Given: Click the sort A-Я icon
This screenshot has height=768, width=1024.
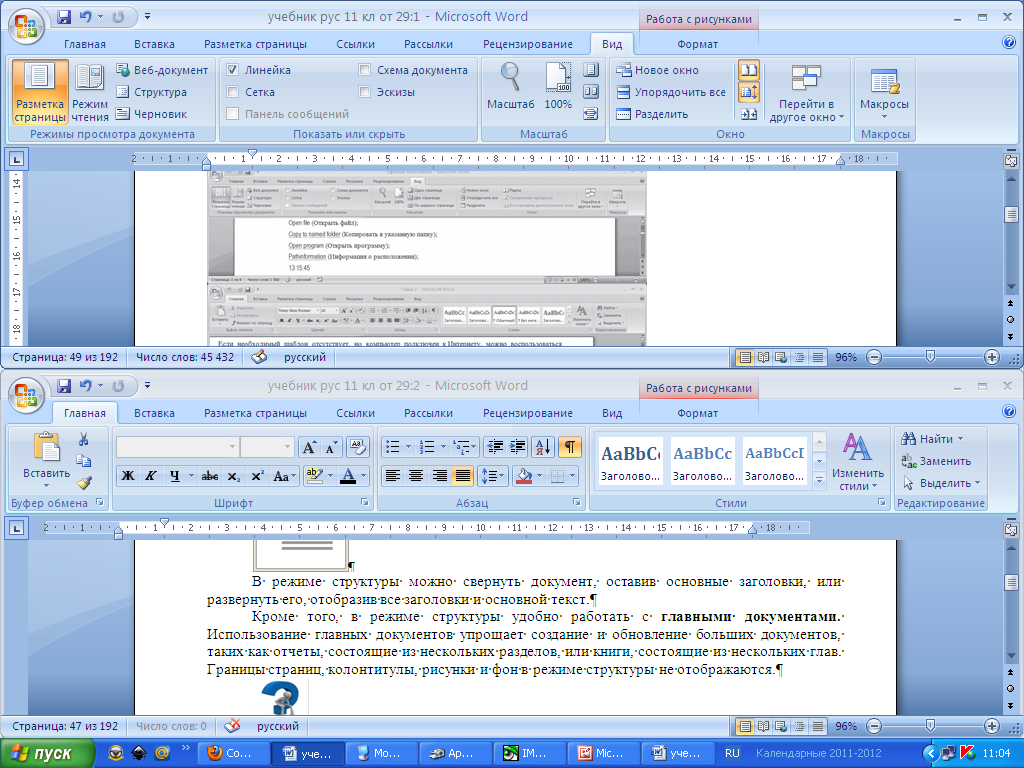Looking at the screenshot, I should [543, 447].
